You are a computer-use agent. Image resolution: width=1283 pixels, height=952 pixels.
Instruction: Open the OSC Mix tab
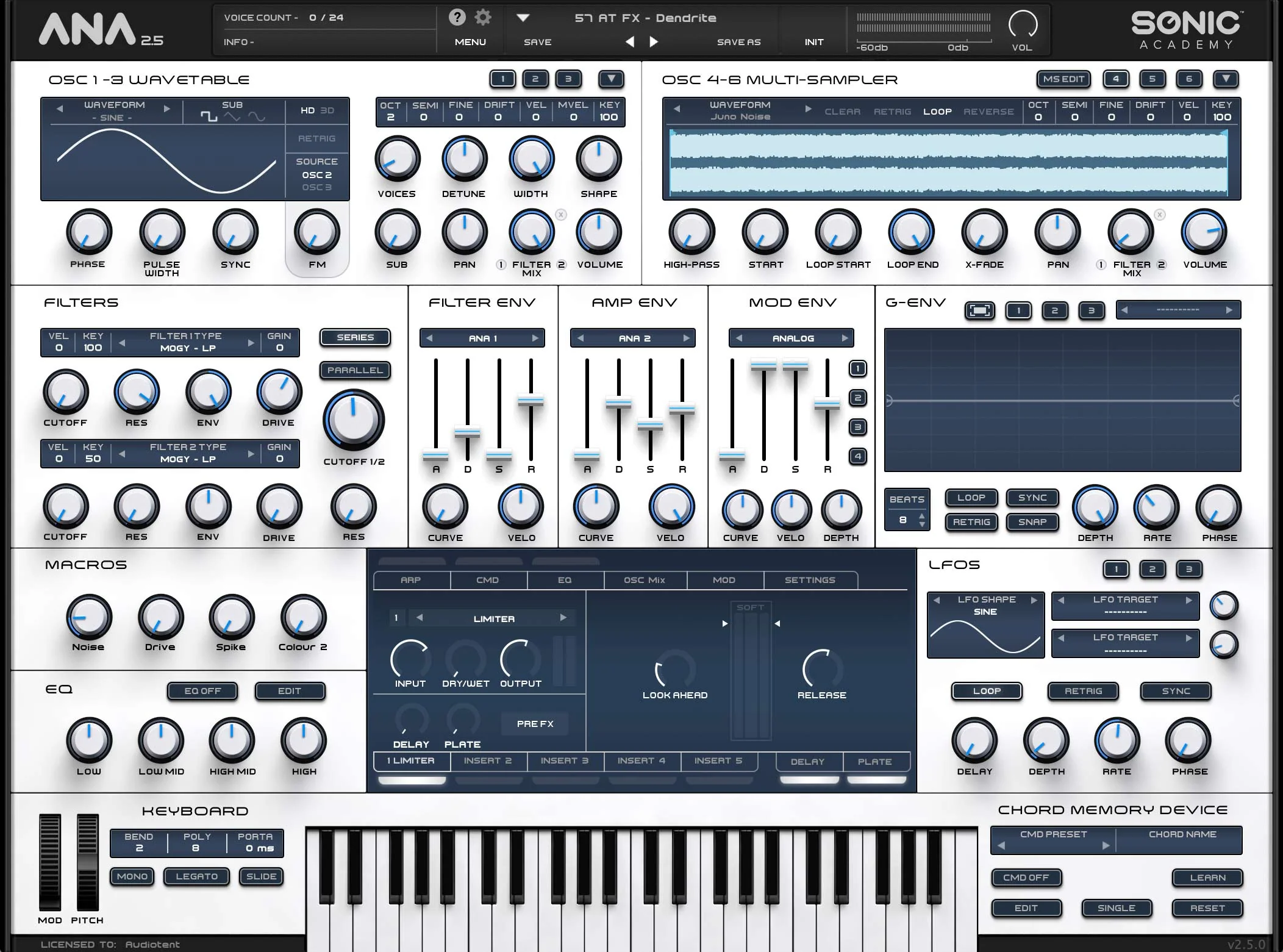coord(644,580)
